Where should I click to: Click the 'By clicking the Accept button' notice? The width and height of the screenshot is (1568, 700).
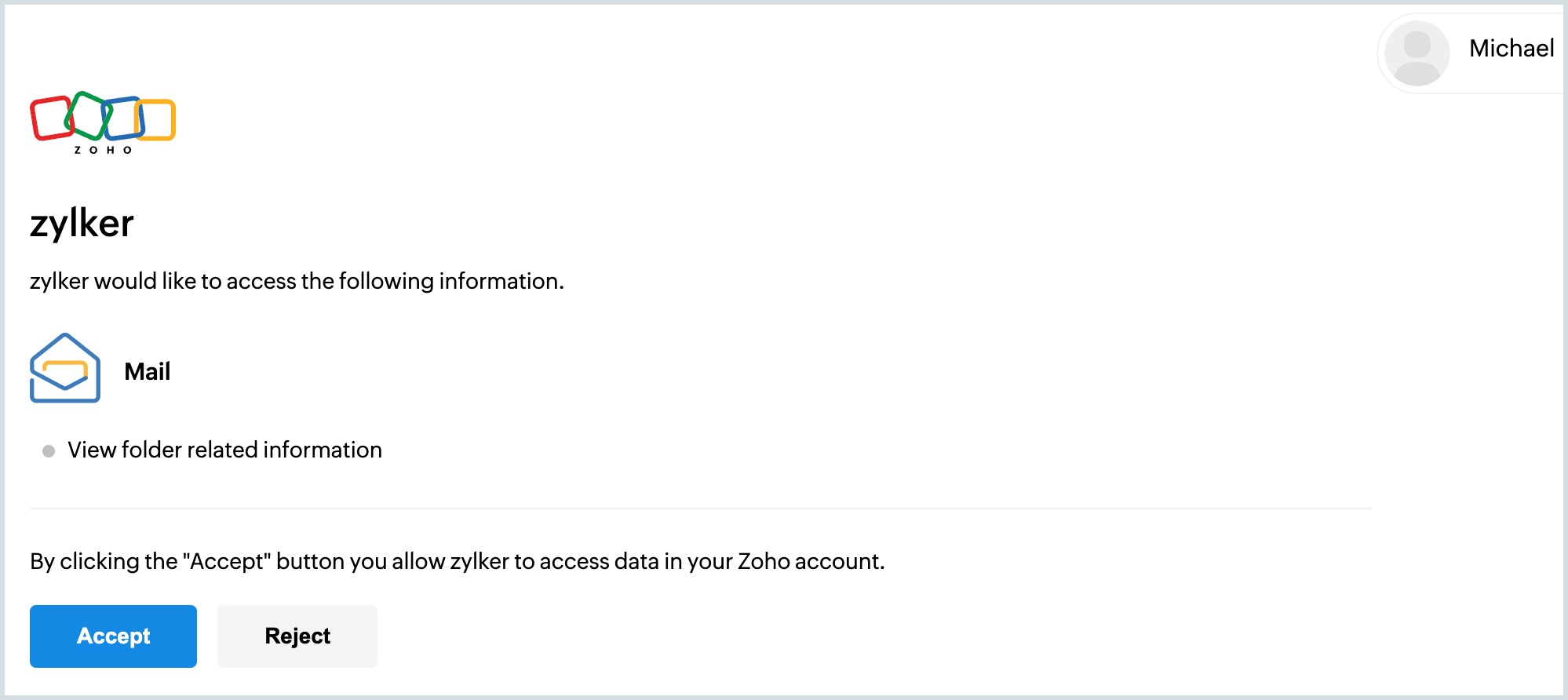pyautogui.click(x=458, y=561)
